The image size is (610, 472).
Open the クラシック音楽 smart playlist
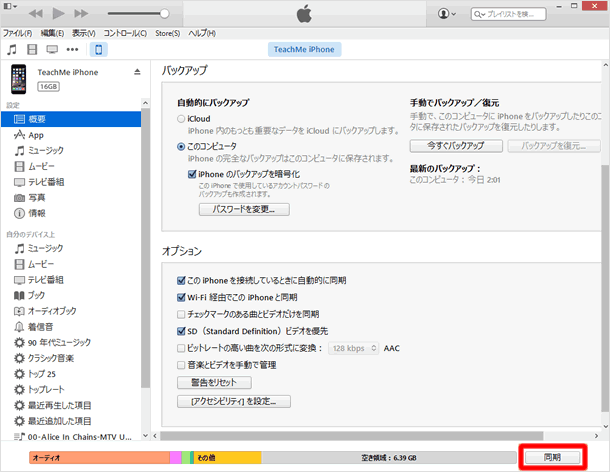coord(71,358)
